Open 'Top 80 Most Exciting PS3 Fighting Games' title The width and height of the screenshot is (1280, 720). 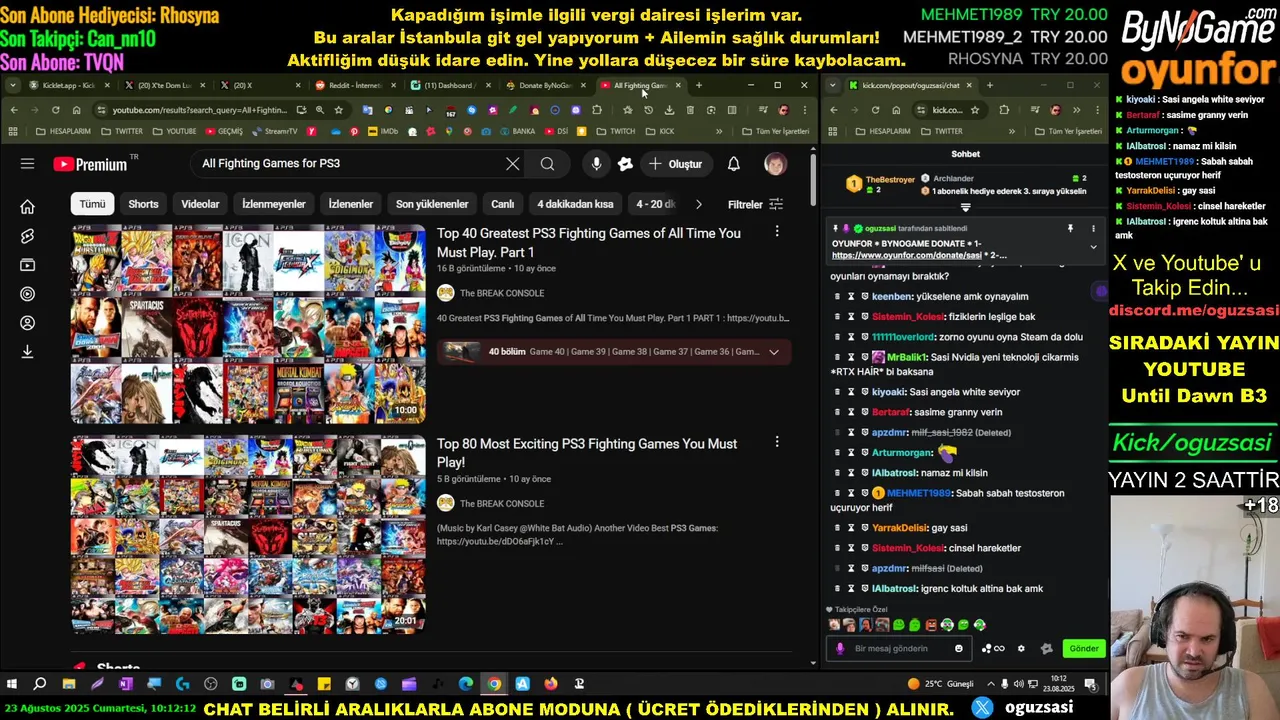point(587,453)
